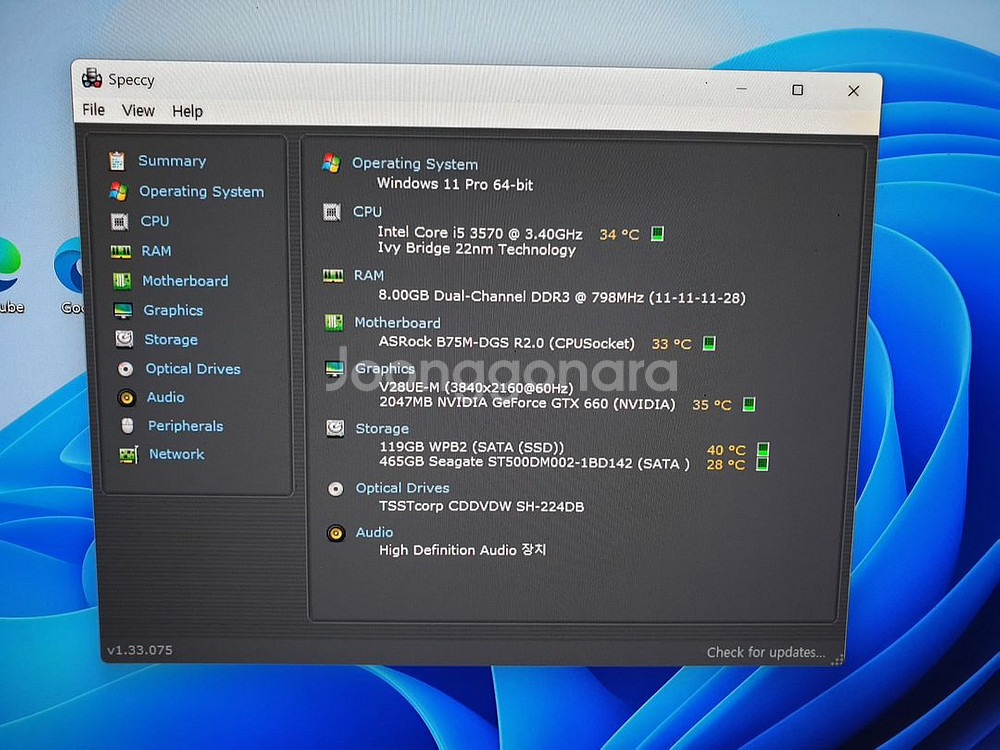Open the Peripherals mouse icon in sidebar
The height and width of the screenshot is (750, 1000).
[127, 426]
